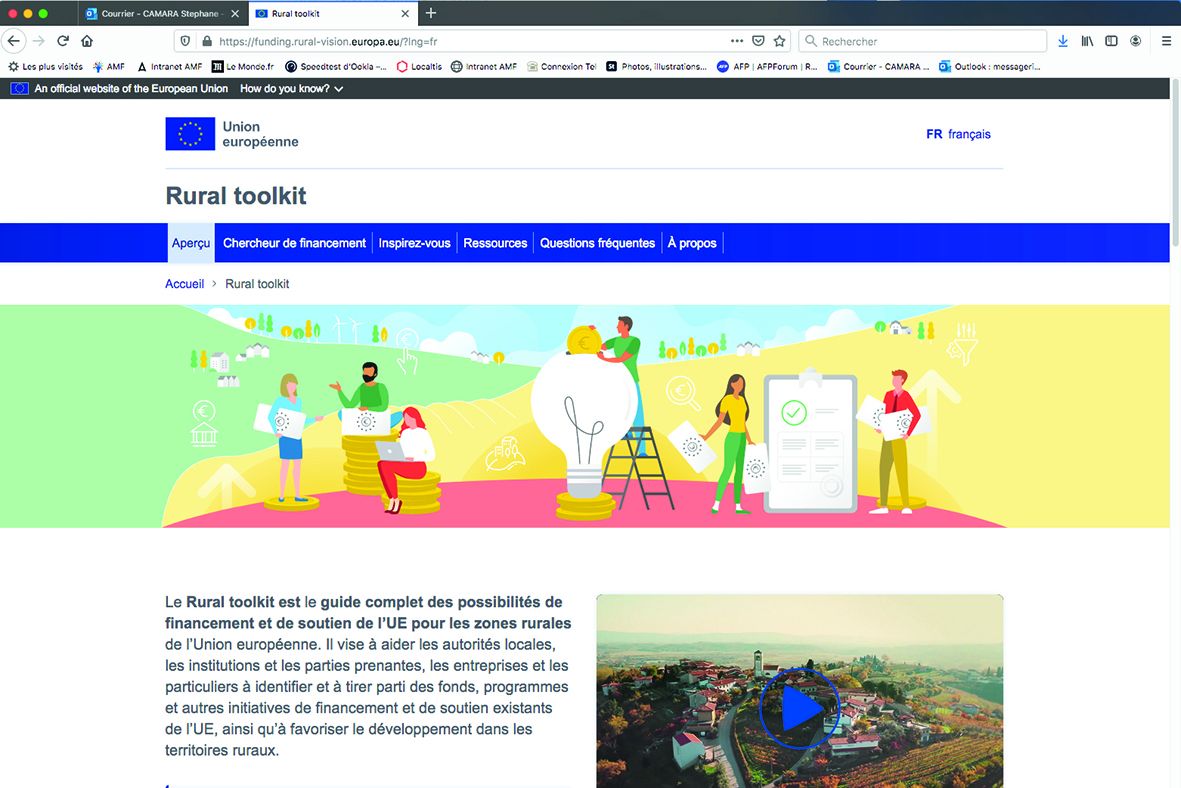1181x788 pixels.
Task: Expand the "How do you know?" dropdown
Action: [x=291, y=89]
